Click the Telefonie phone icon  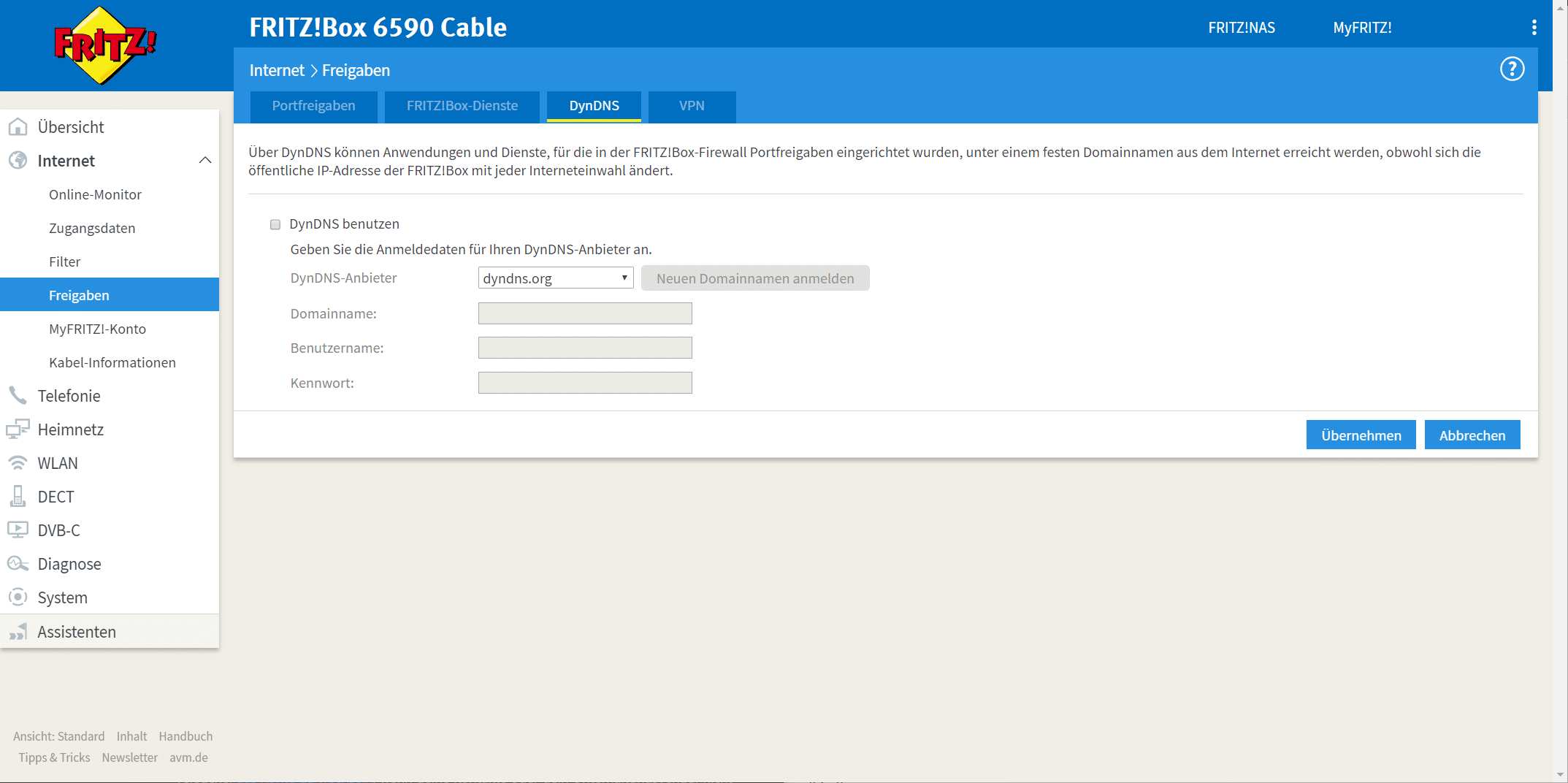18,396
